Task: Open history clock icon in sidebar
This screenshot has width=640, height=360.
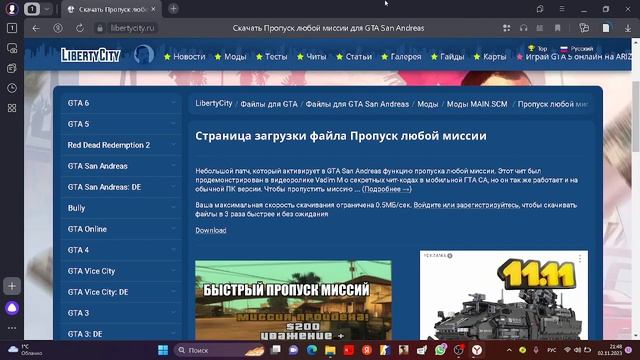Action: pos(12,88)
